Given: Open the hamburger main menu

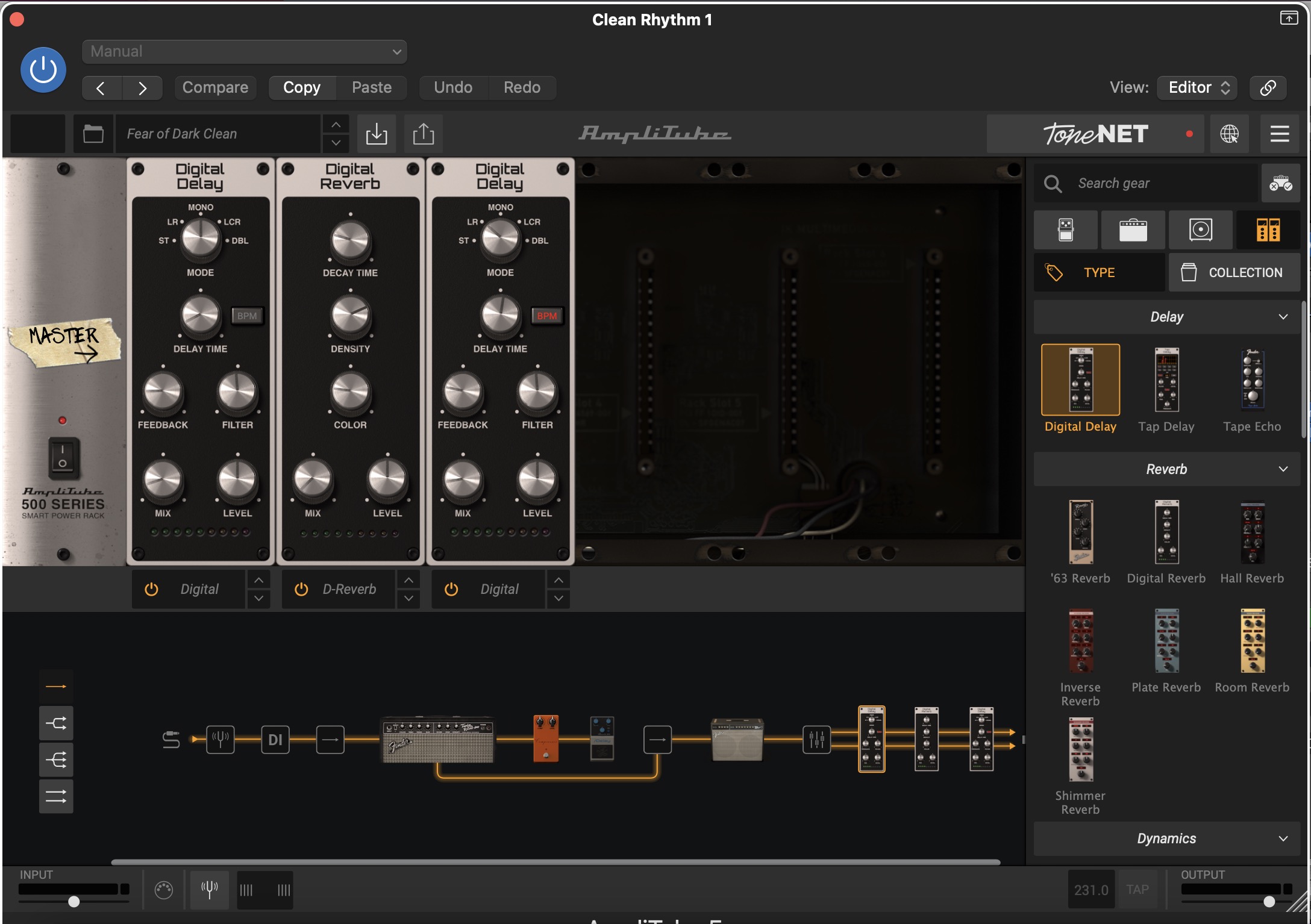Looking at the screenshot, I should (1280, 134).
